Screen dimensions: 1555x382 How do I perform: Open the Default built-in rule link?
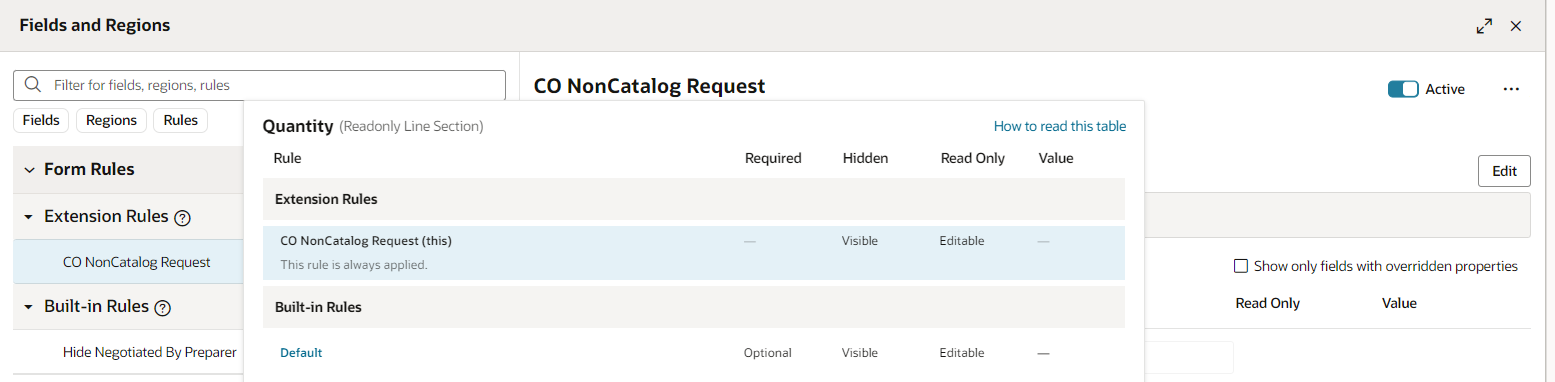[301, 353]
